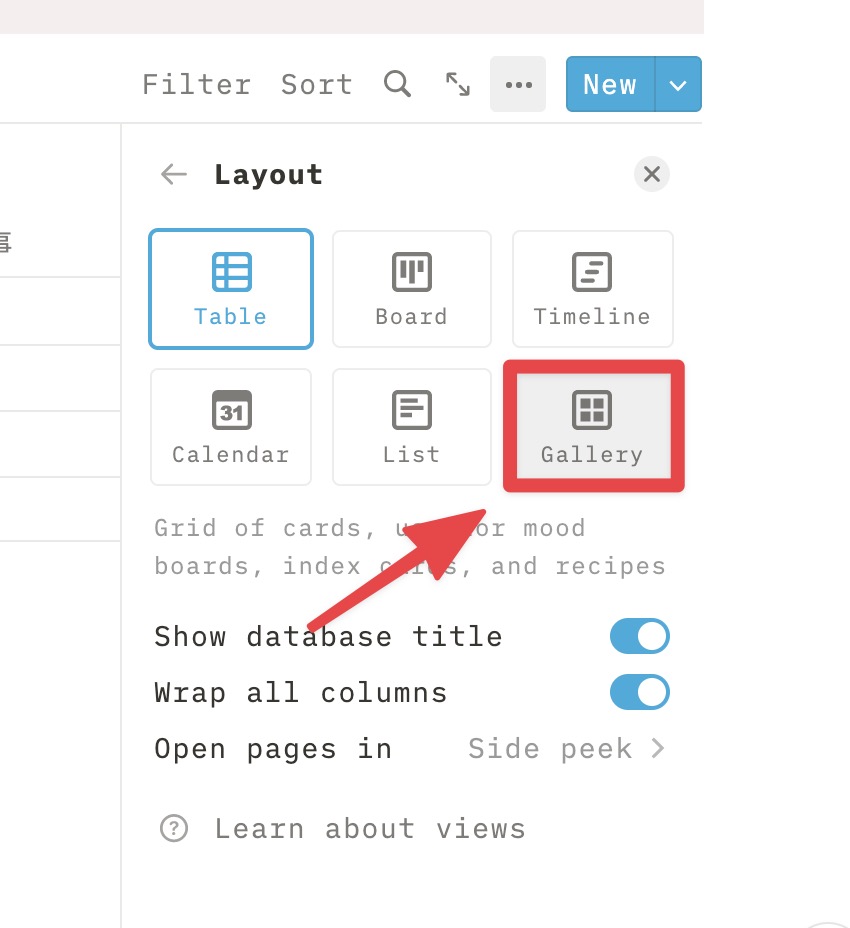Toggle Show database title switch

(x=640, y=636)
